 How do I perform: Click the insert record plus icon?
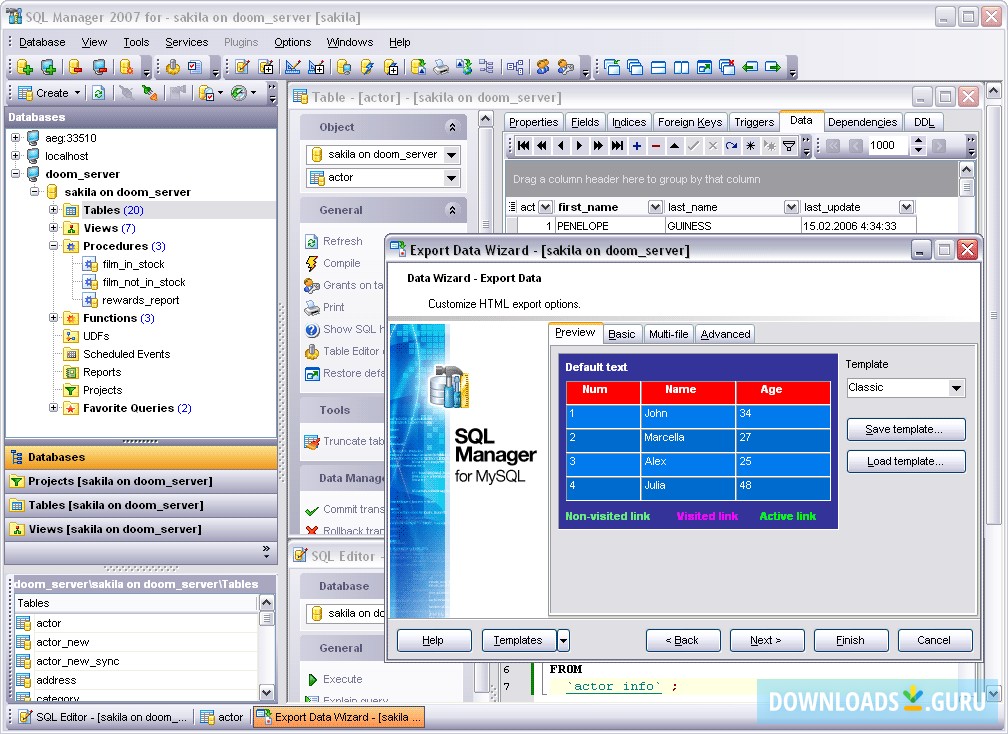pyautogui.click(x=636, y=146)
